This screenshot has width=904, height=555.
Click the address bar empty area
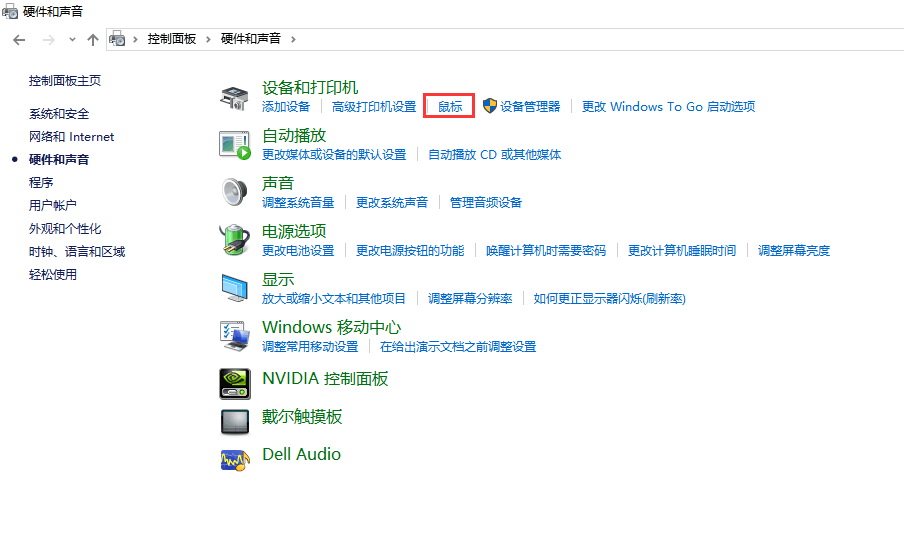tap(600, 39)
